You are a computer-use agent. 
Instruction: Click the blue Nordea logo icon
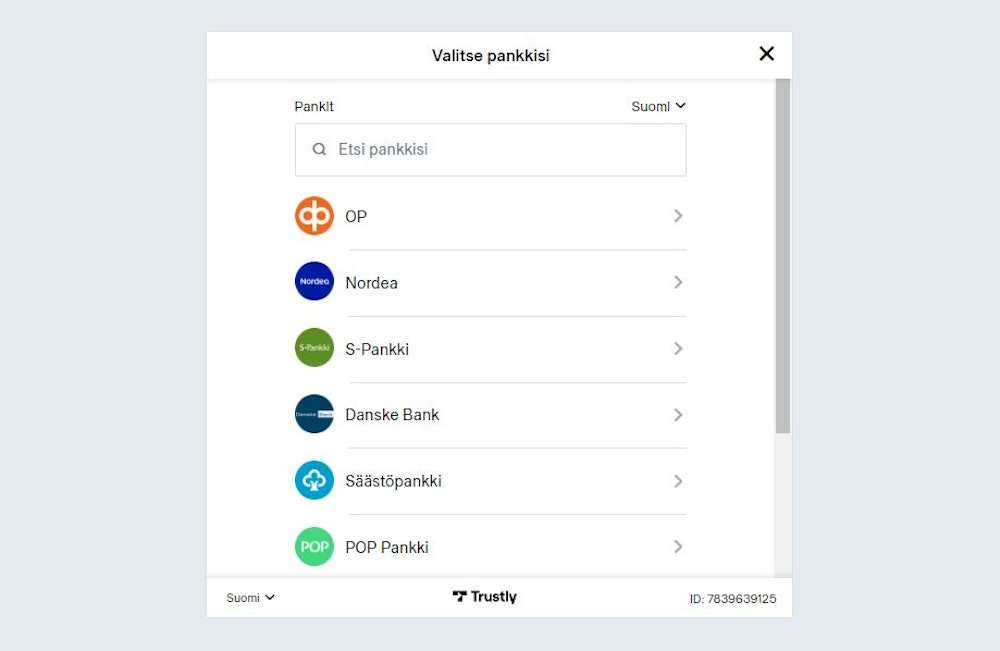(x=314, y=282)
